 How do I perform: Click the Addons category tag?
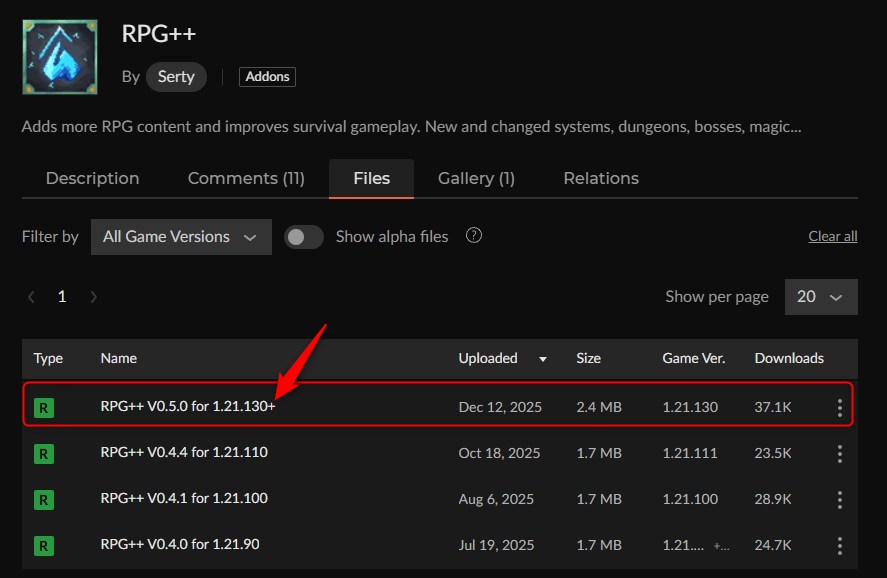click(267, 77)
